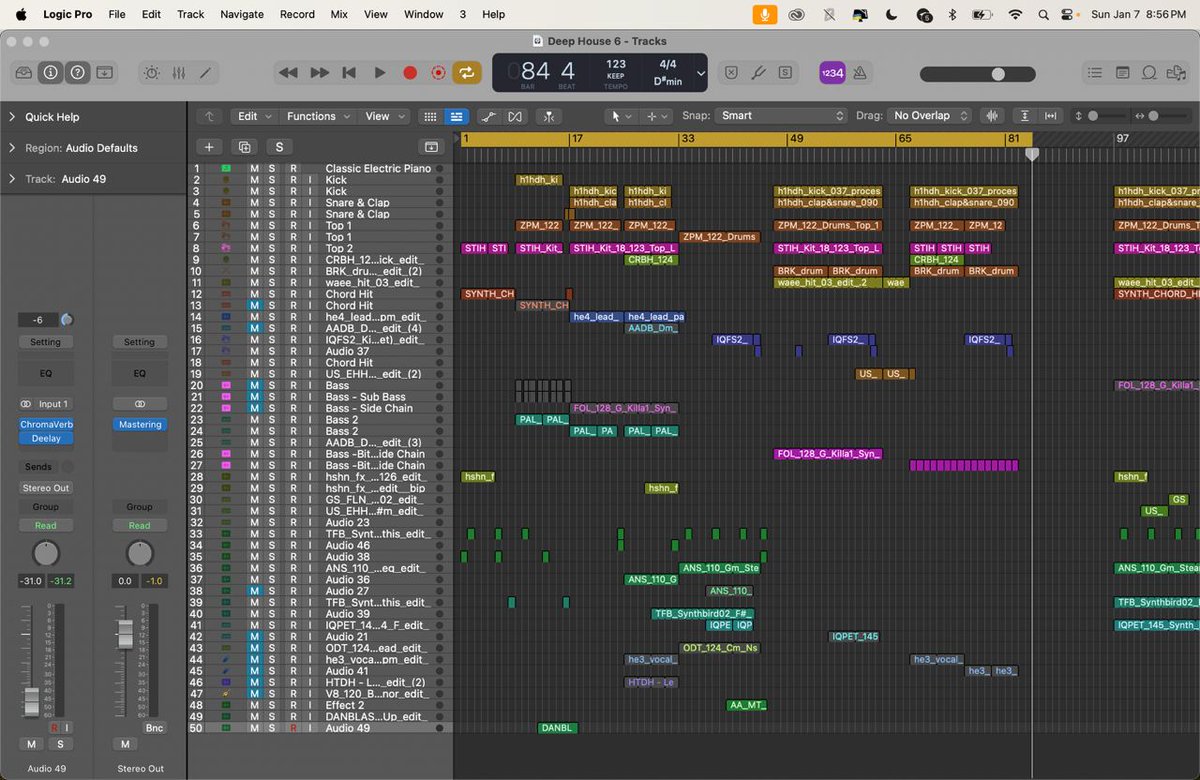This screenshot has width=1200, height=780.
Task: Click the Show/Hide Automation icon
Action: (487, 116)
